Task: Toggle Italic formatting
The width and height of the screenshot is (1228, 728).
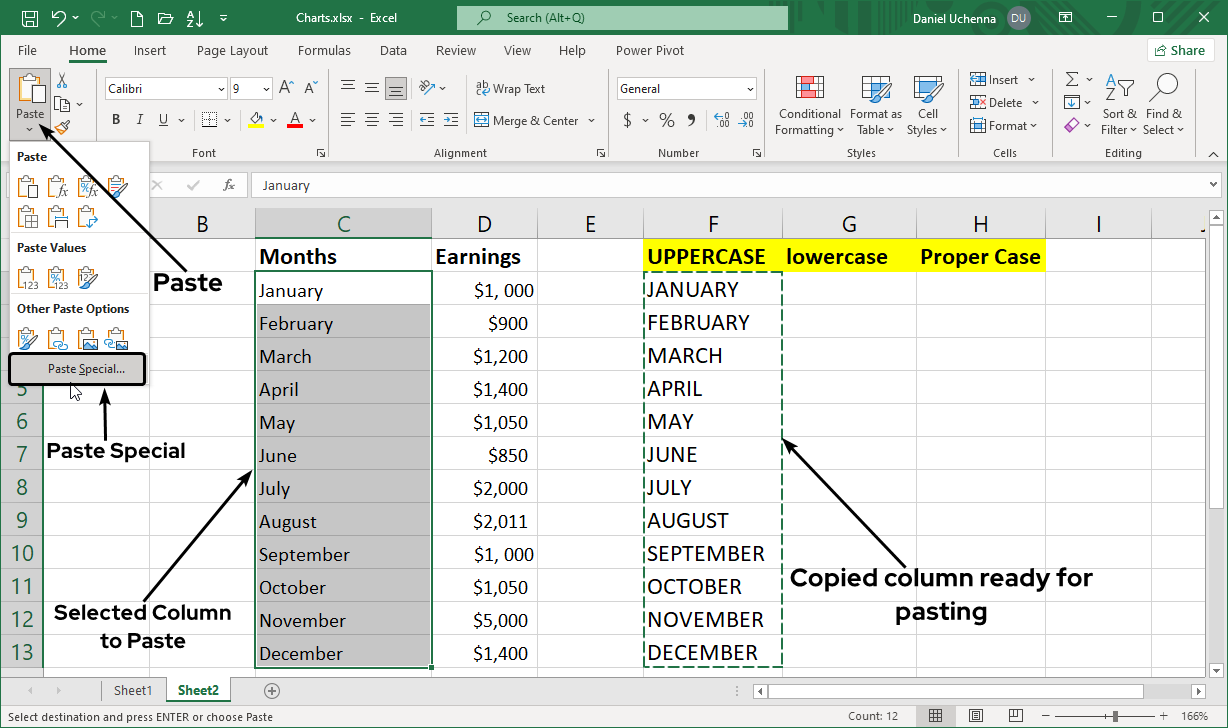Action: [x=138, y=120]
